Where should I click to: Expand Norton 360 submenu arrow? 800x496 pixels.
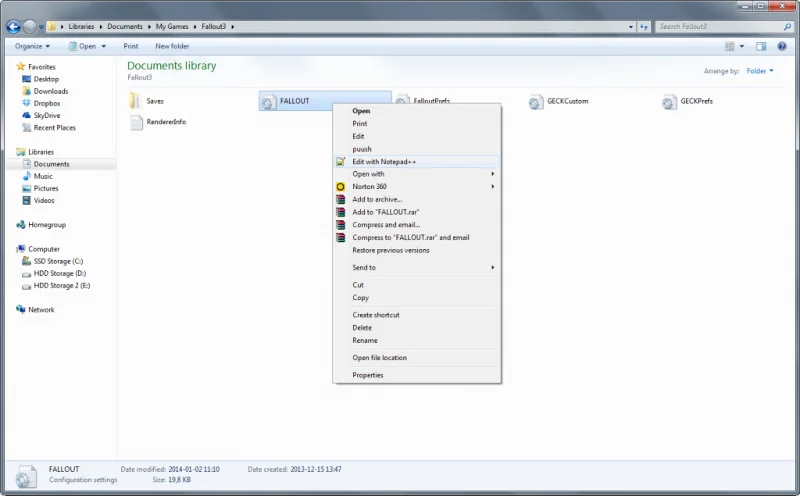point(493,187)
